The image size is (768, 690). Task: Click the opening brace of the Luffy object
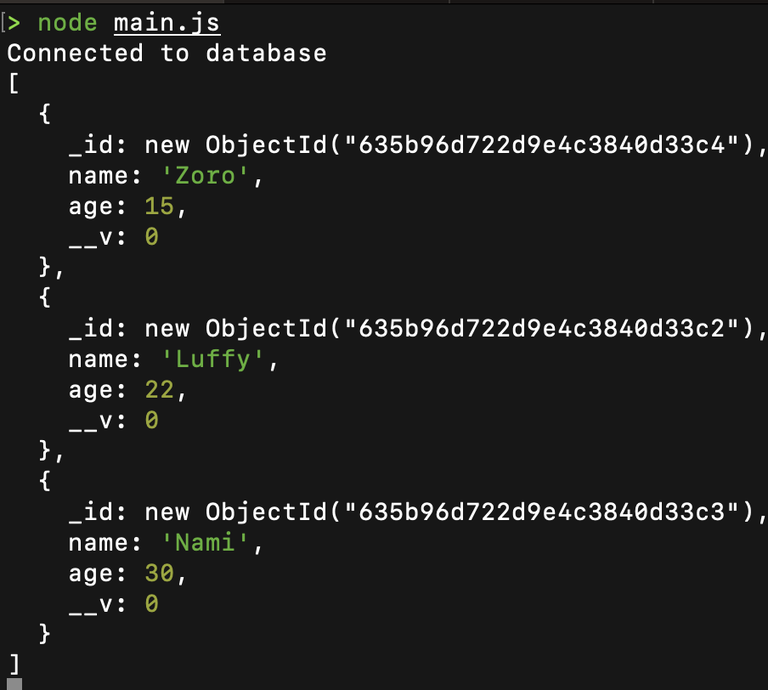click(x=45, y=297)
